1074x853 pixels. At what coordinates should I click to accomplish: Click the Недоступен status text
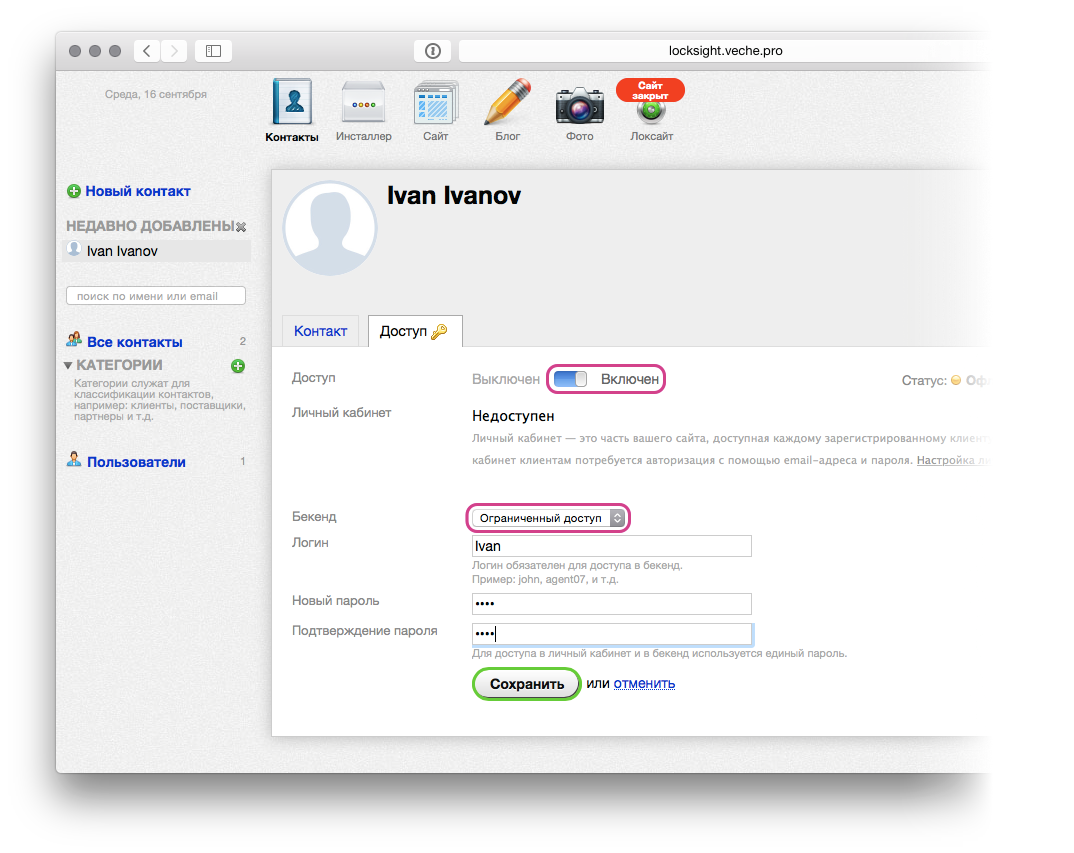[513, 416]
